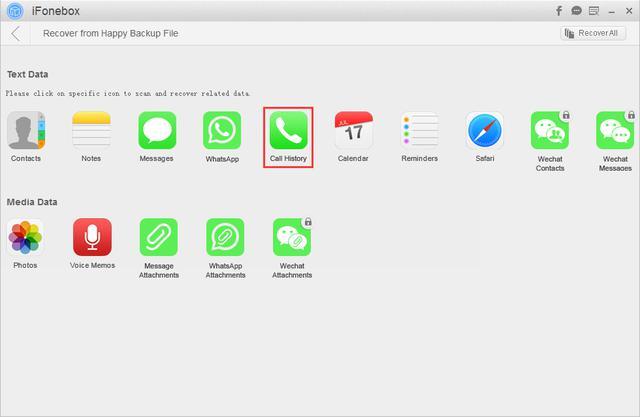Close the iFonebox window
Viewport: 640px width, 417px height.
(x=629, y=11)
